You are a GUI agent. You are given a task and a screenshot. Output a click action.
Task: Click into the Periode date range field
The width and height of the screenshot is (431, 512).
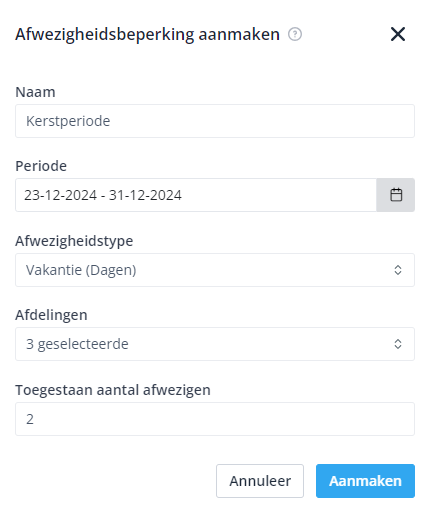point(196,195)
